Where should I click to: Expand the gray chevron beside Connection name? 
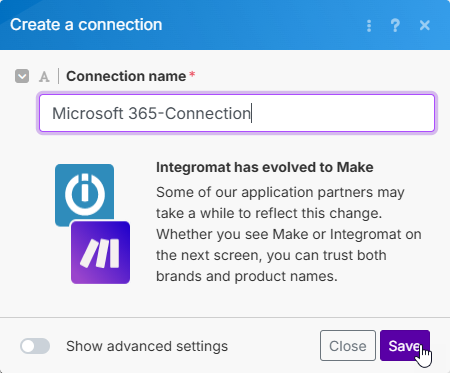22,76
